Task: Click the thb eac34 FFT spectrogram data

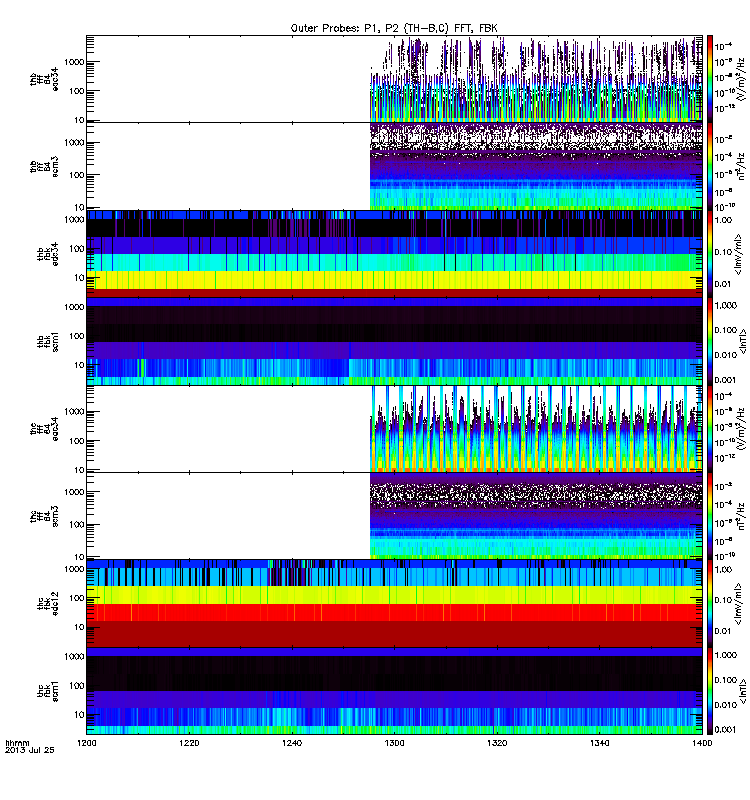Action: [x=536, y=79]
